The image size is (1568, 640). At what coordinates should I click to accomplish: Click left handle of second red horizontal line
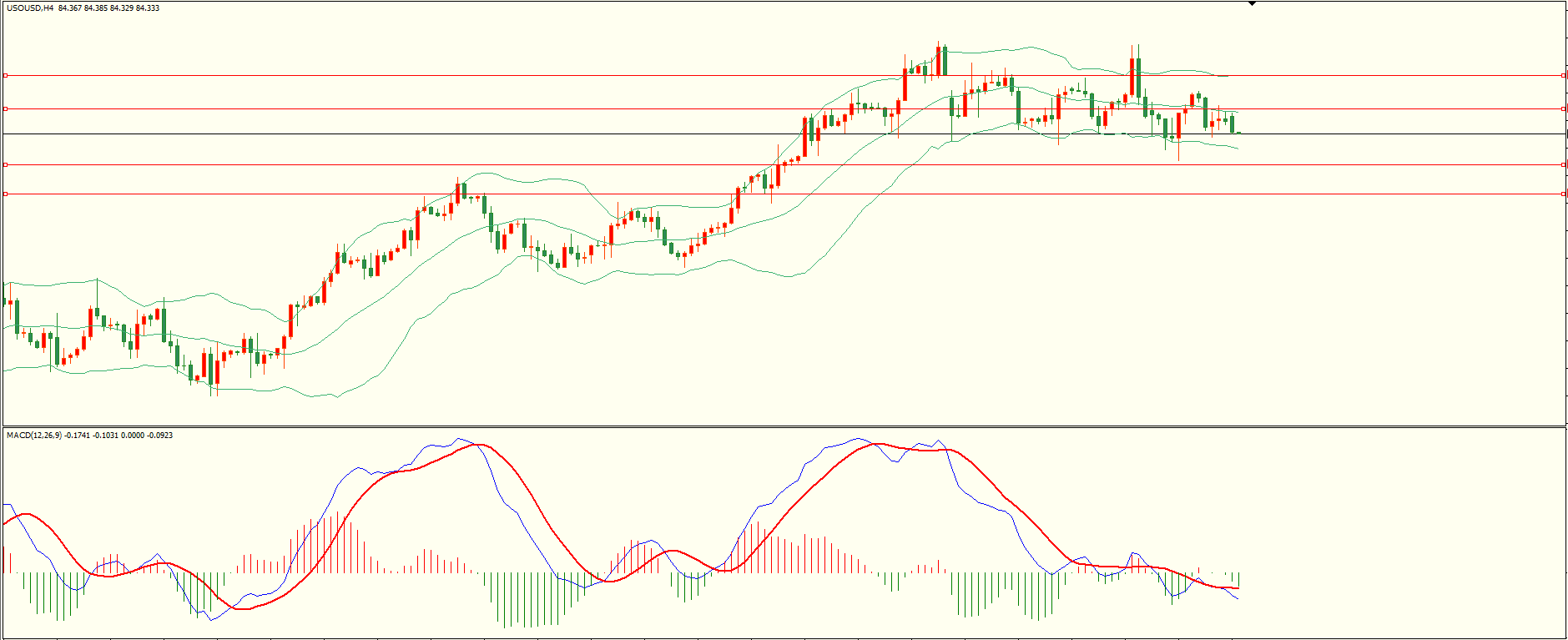(5, 108)
